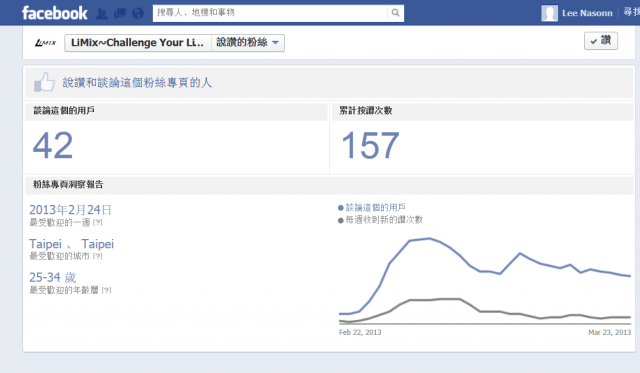Open Lee Nasonn profile picture
This screenshot has height=373, width=640.
(549, 13)
